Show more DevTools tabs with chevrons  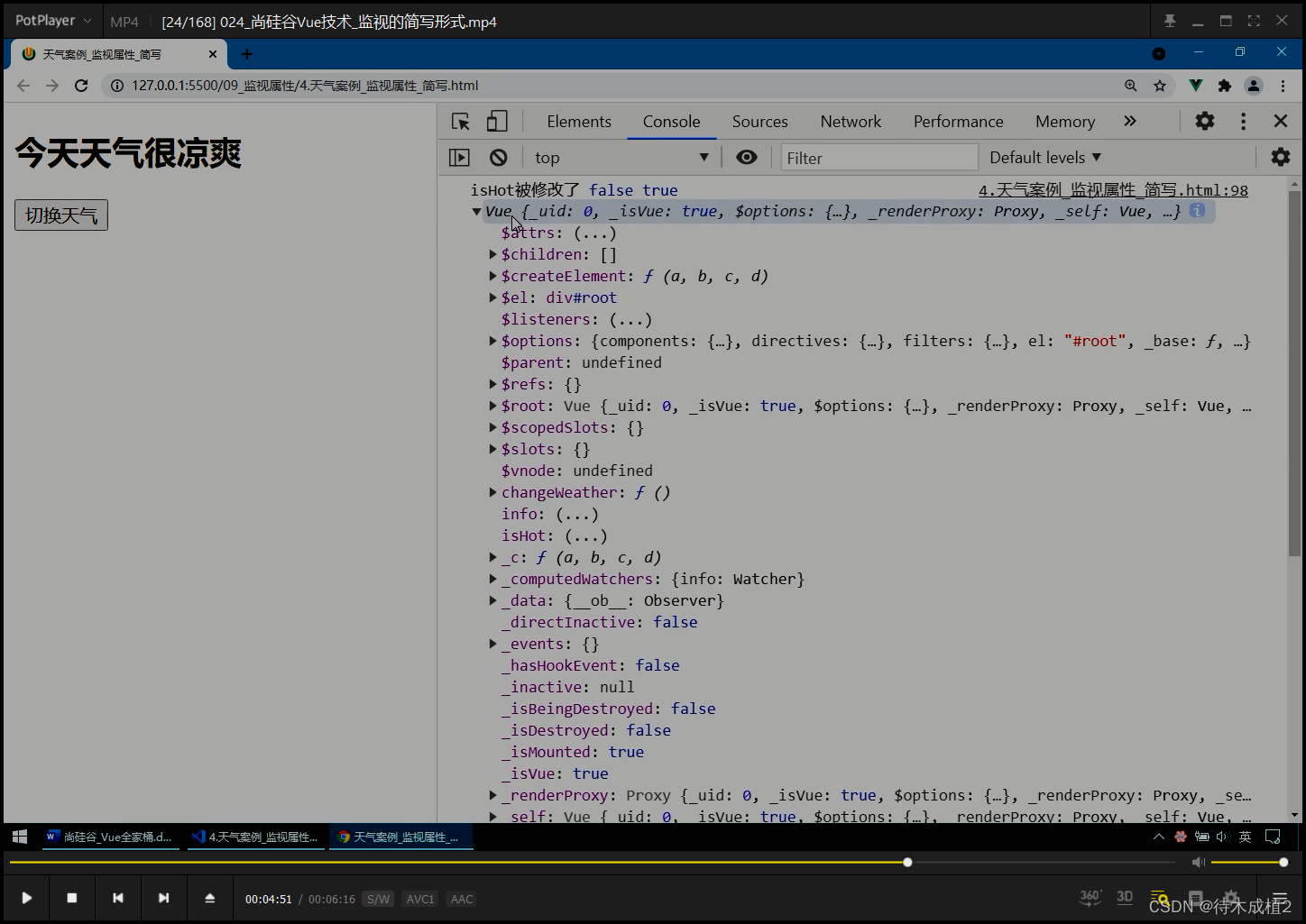coord(1130,121)
